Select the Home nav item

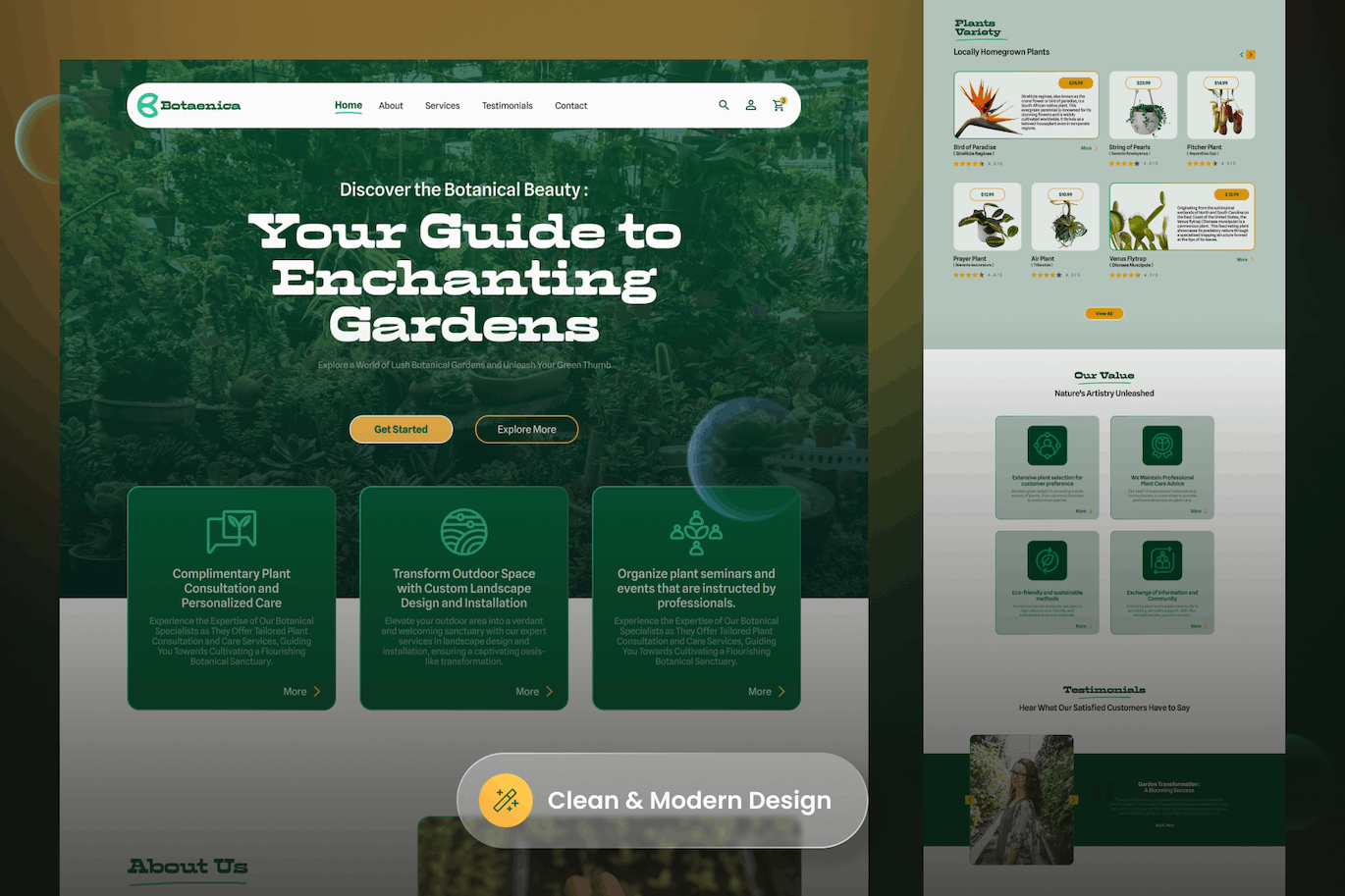tap(349, 105)
